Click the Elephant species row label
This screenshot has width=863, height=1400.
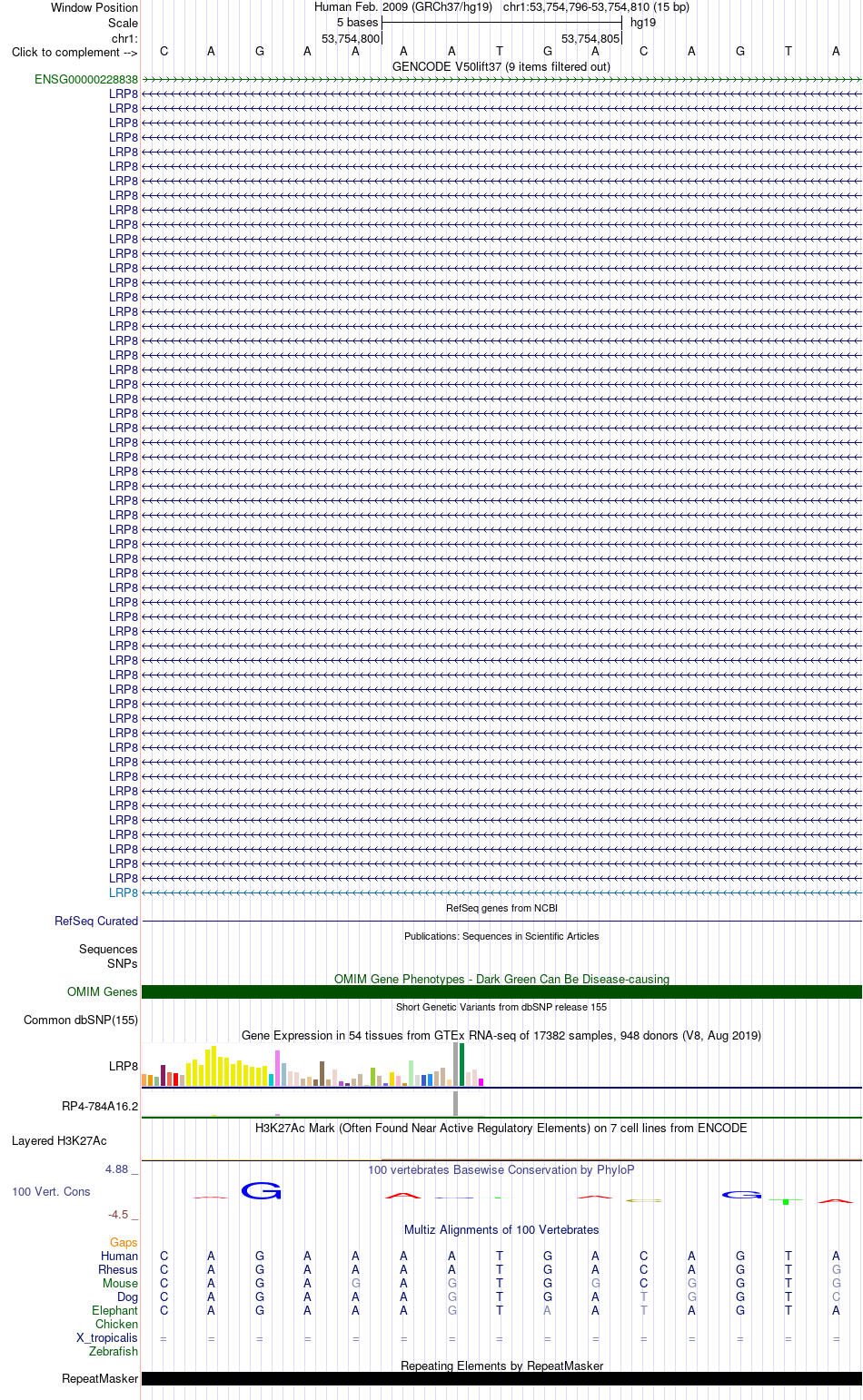coord(114,1310)
